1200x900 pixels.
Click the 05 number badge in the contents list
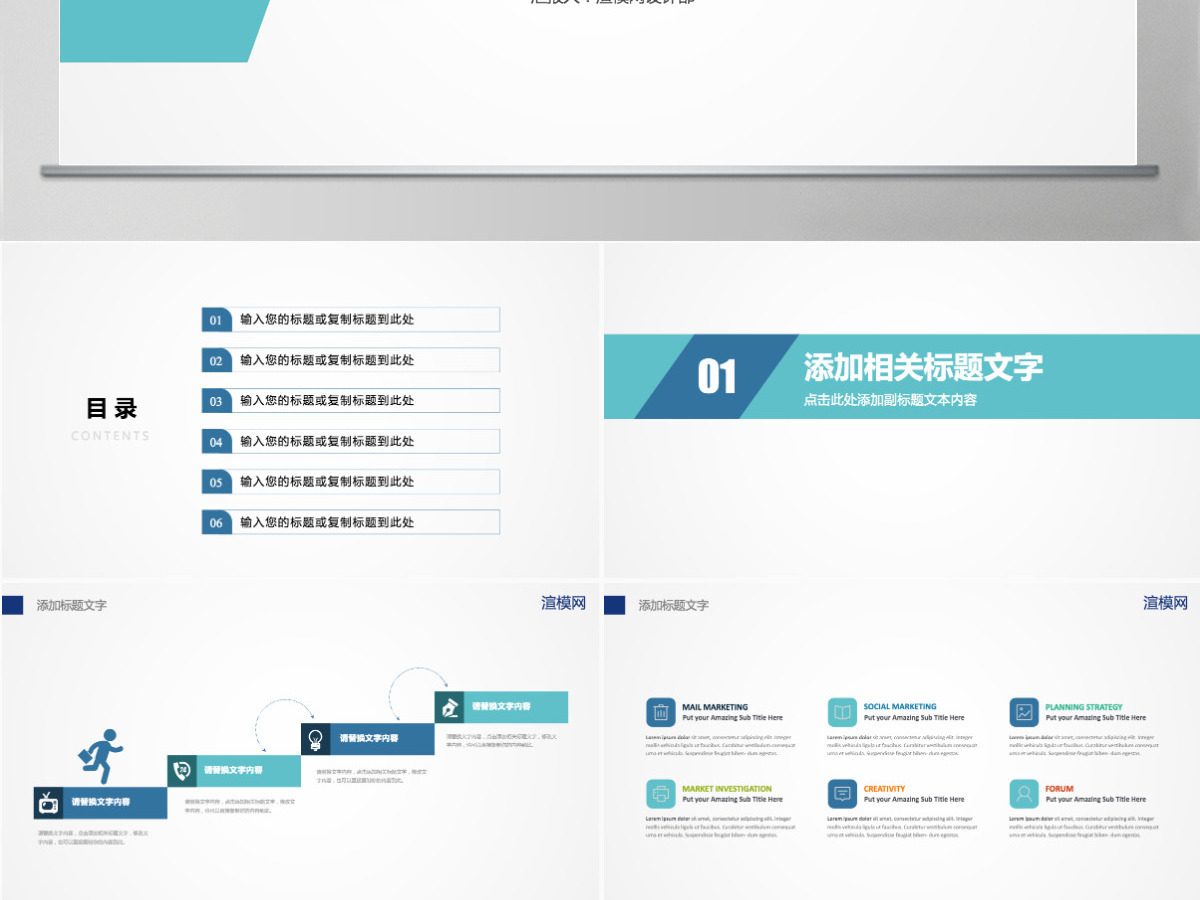coord(216,482)
